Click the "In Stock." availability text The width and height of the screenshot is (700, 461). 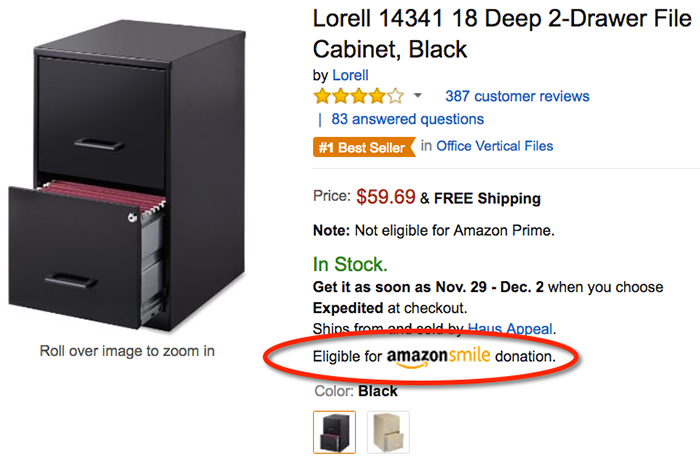pyautogui.click(x=349, y=265)
